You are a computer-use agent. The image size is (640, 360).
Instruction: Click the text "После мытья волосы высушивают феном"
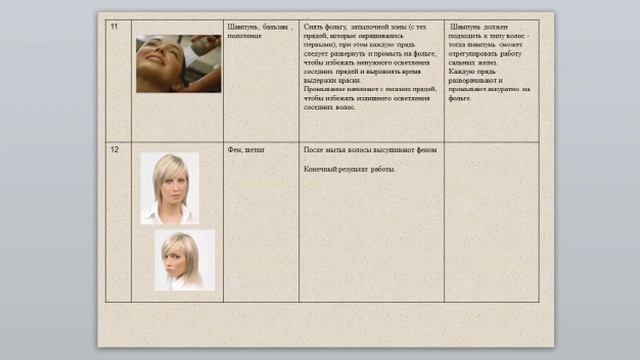coord(370,150)
